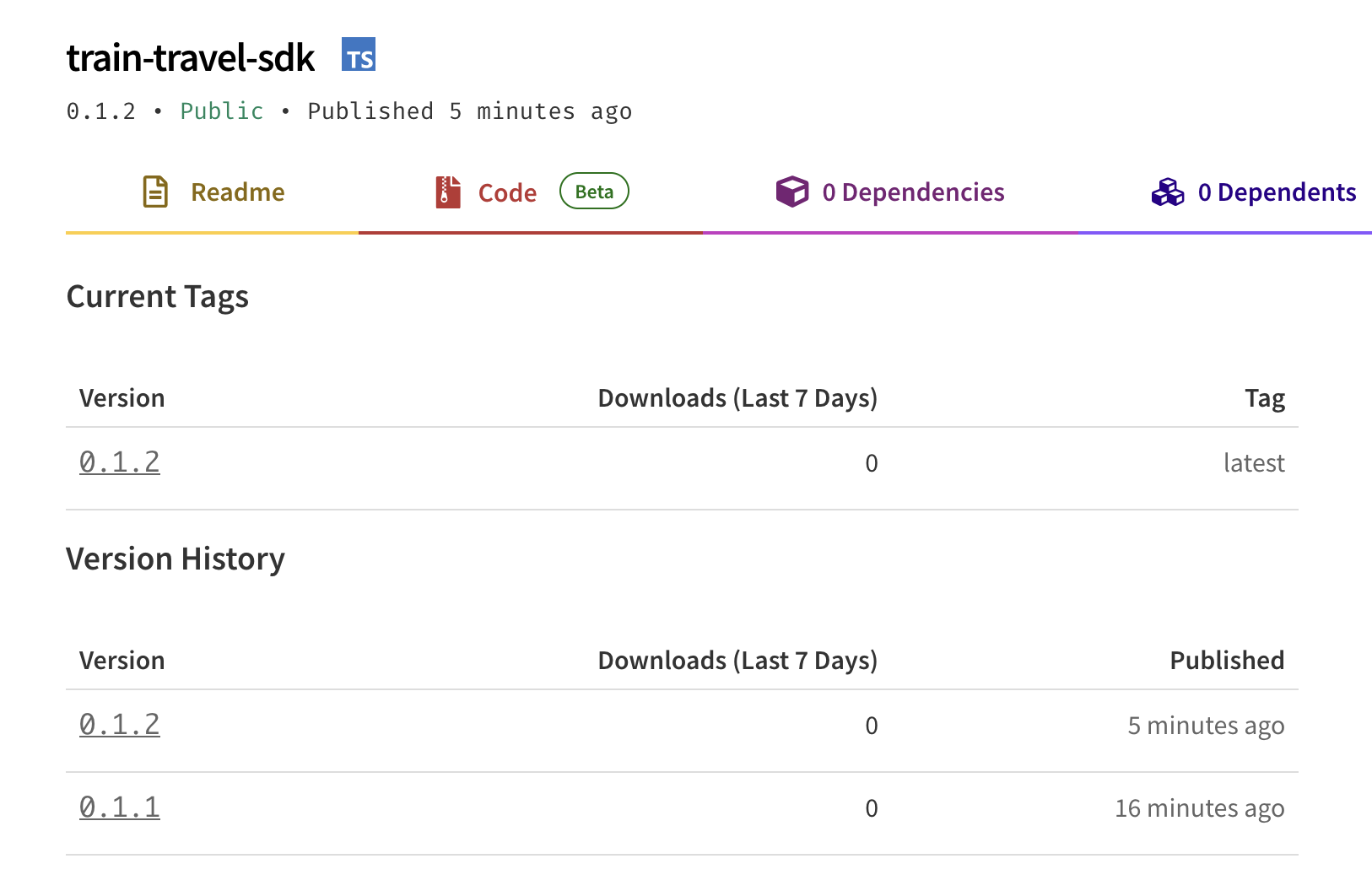Viewport: 1372px width, 891px height.
Task: Open the 0 Dependencies tab
Action: pos(913,192)
